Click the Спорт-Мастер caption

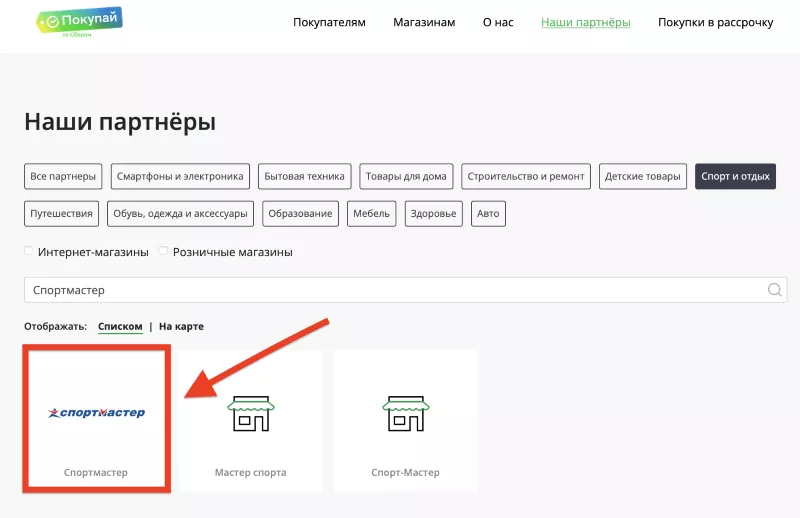(406, 473)
